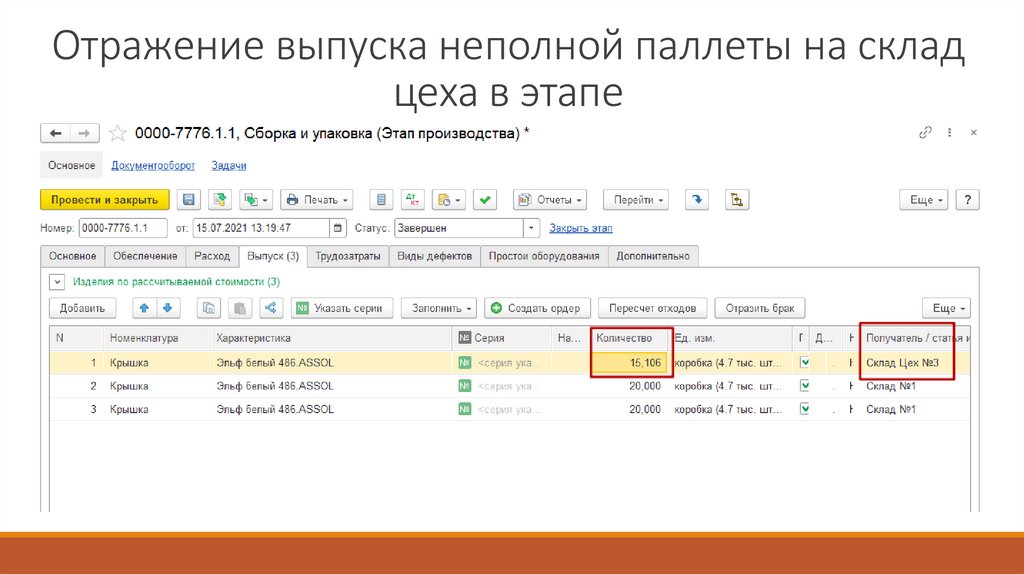Switch to the Простои оборудования tab

coord(544,256)
